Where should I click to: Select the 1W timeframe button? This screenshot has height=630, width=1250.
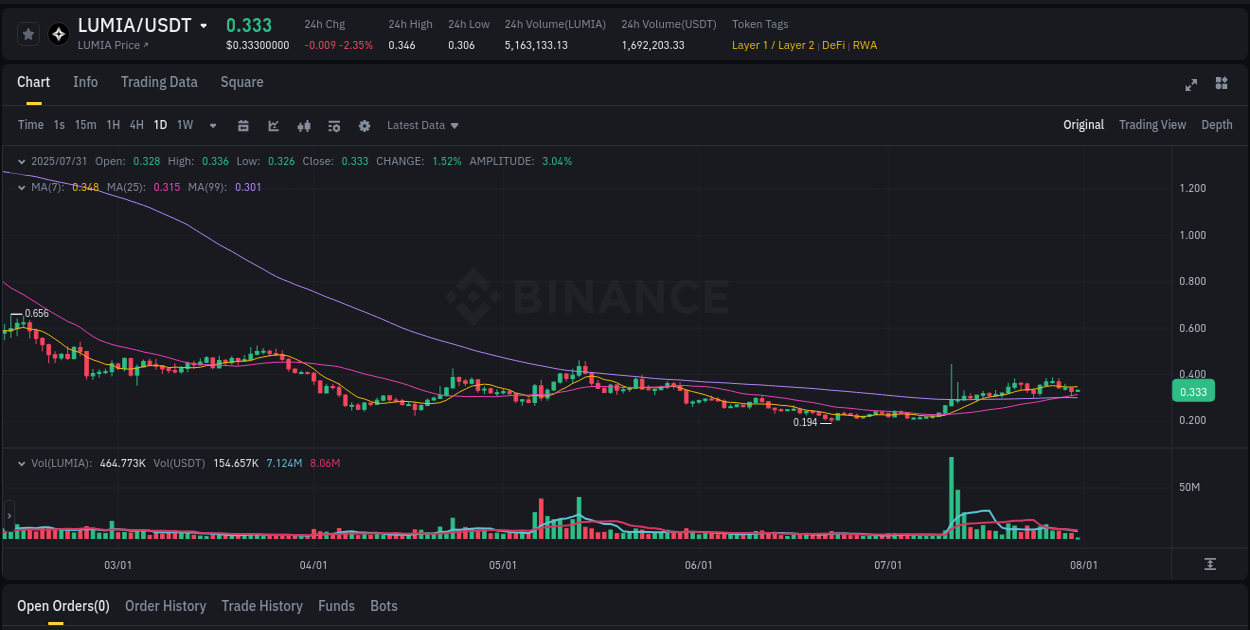tap(185, 125)
